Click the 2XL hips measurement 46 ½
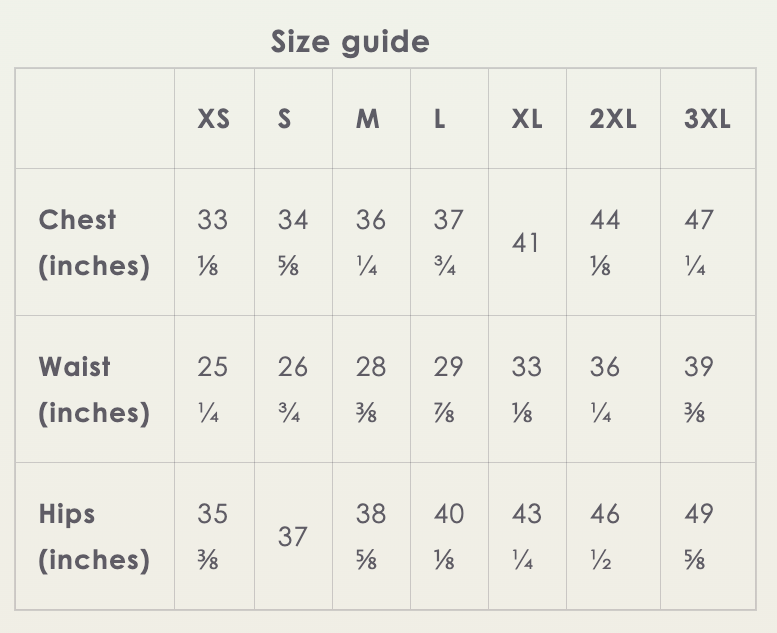 pyautogui.click(x=604, y=537)
